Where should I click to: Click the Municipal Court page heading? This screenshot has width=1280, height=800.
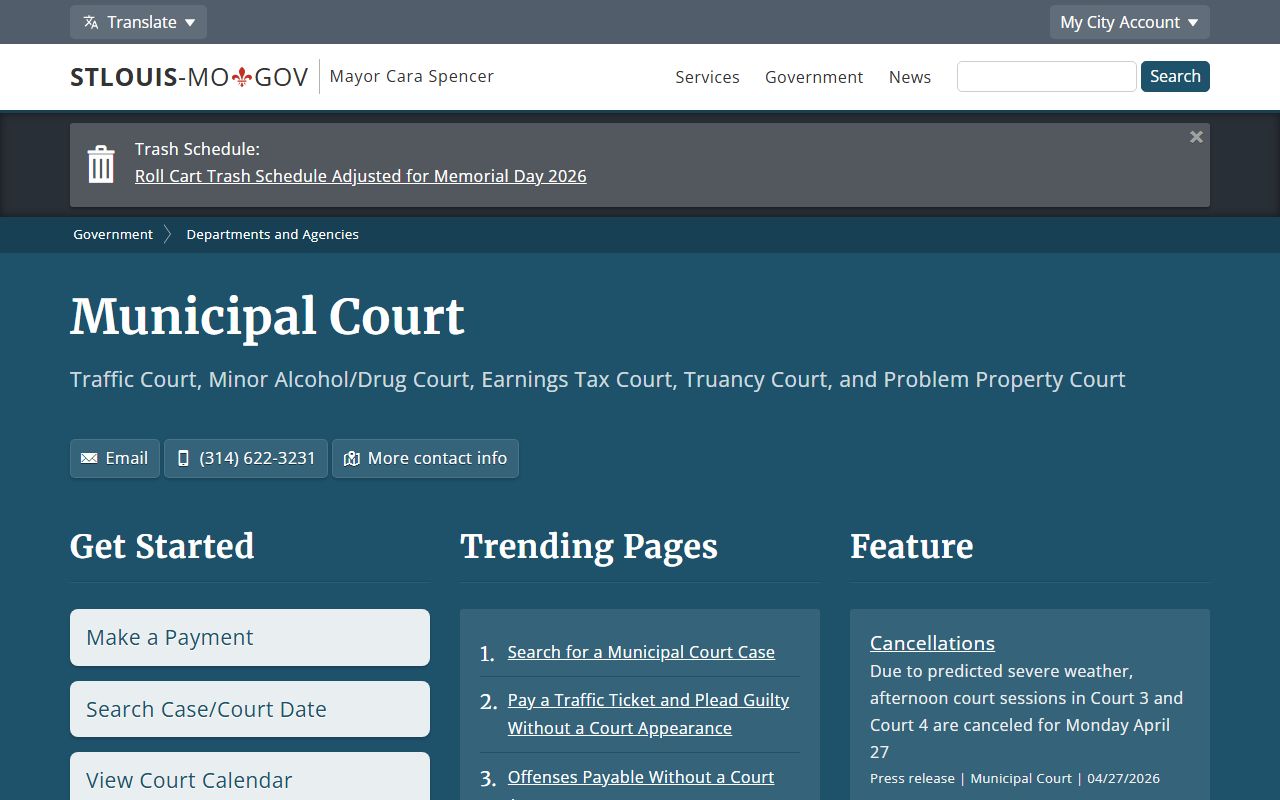pyautogui.click(x=267, y=317)
